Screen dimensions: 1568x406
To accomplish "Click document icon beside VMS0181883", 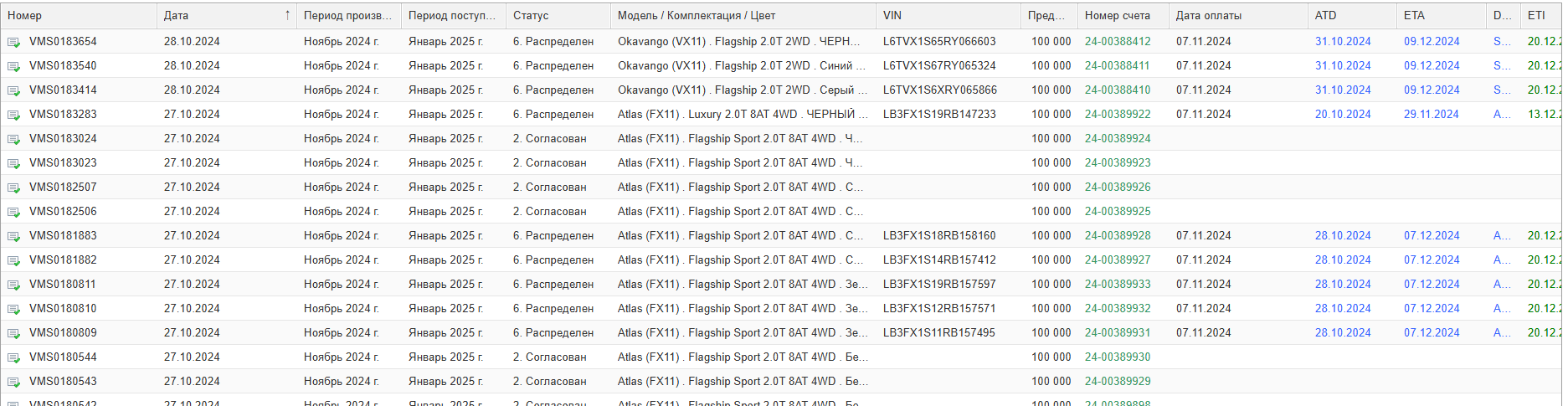I will [x=14, y=236].
